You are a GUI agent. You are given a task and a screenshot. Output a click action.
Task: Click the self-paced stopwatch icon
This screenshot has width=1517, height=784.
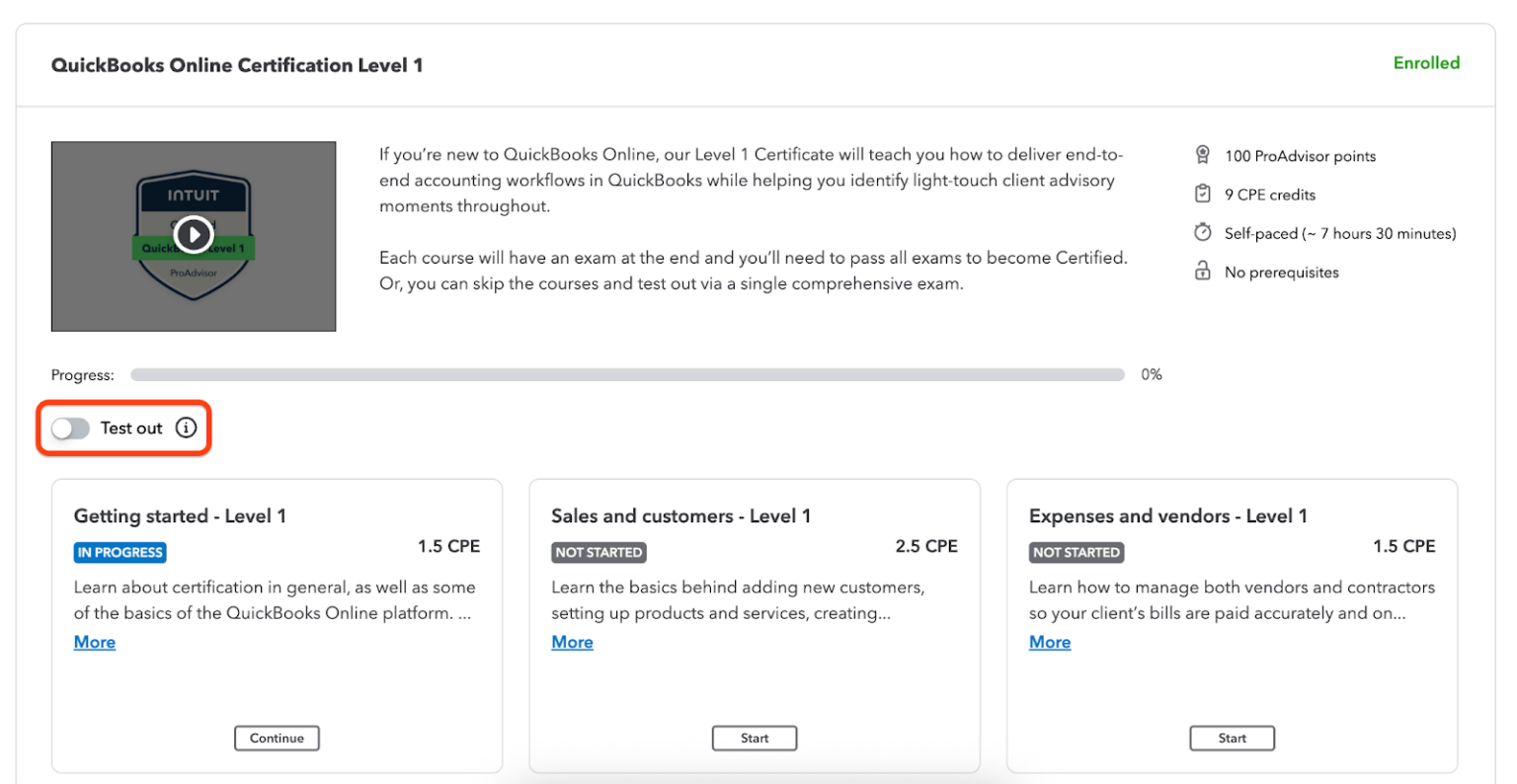[x=1203, y=232]
